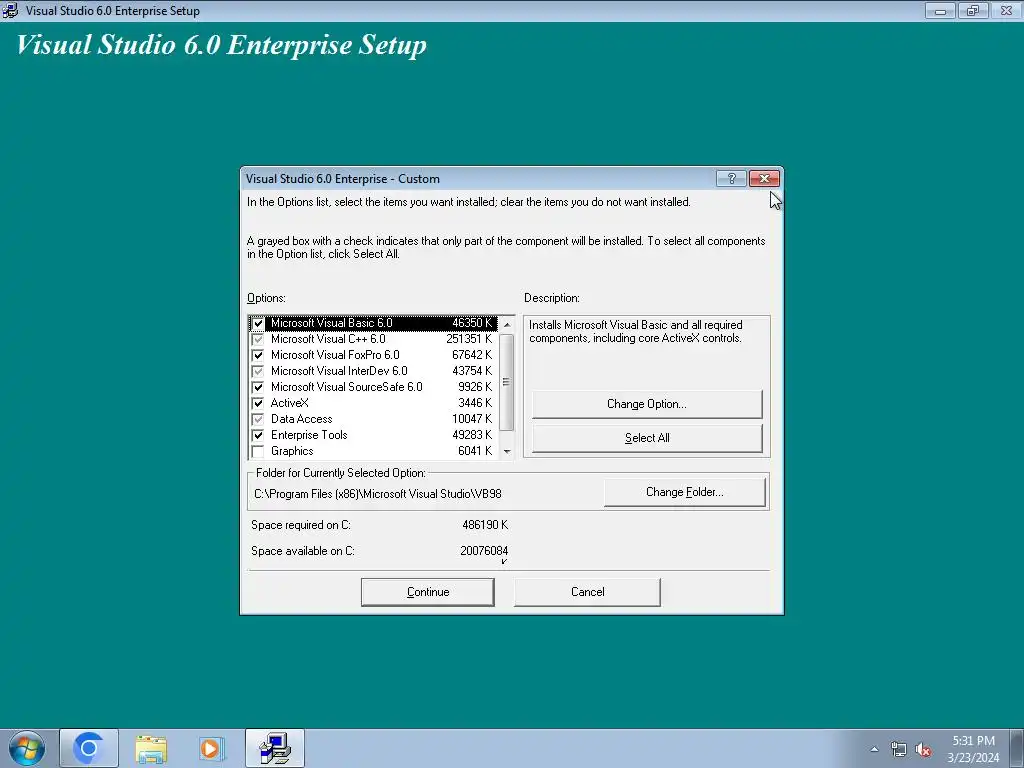1024x768 pixels.
Task: Close the Custom dialog with red X
Action: point(764,178)
